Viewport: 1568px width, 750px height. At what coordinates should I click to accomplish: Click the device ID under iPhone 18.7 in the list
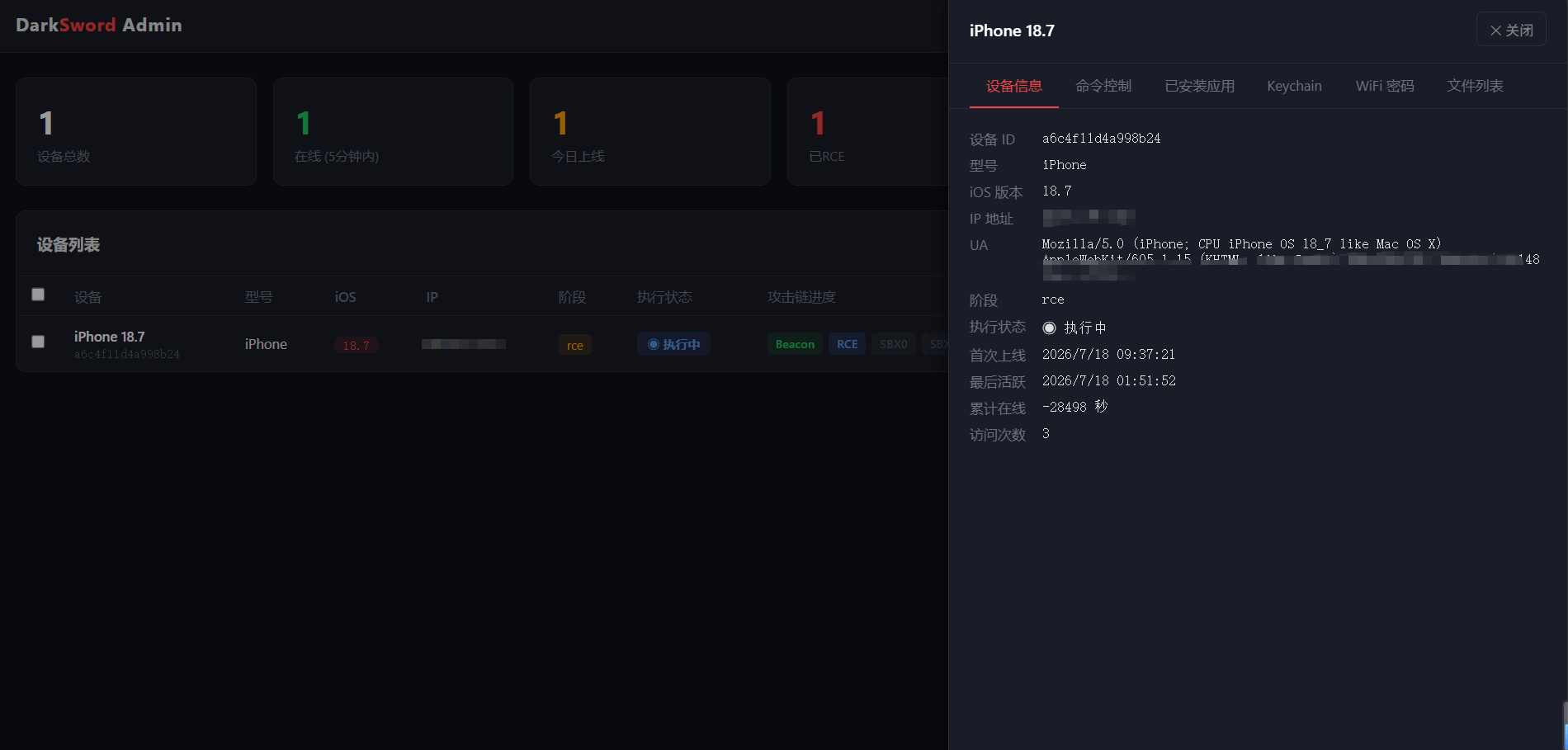[127, 354]
